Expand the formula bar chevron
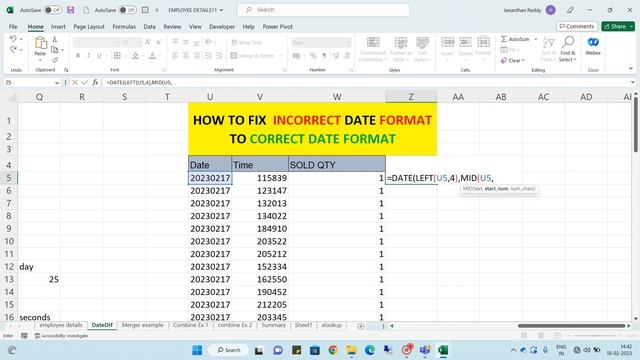This screenshot has width=640, height=360. click(633, 82)
